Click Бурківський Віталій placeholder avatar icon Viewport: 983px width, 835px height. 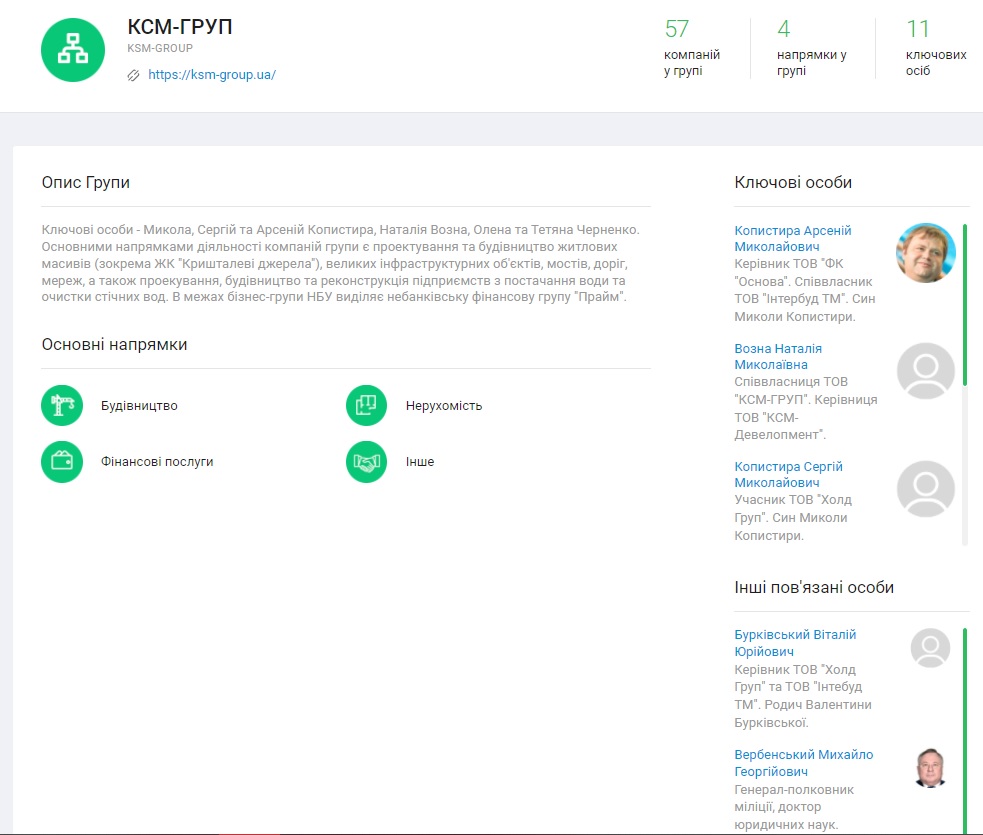coord(930,648)
